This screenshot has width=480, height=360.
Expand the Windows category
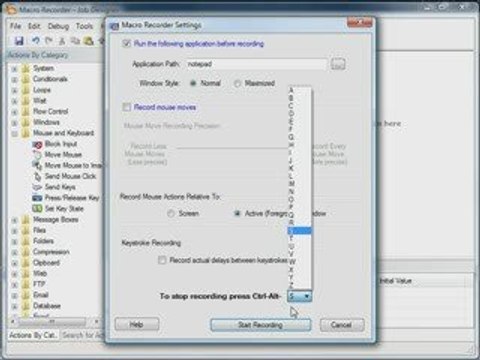14,123
